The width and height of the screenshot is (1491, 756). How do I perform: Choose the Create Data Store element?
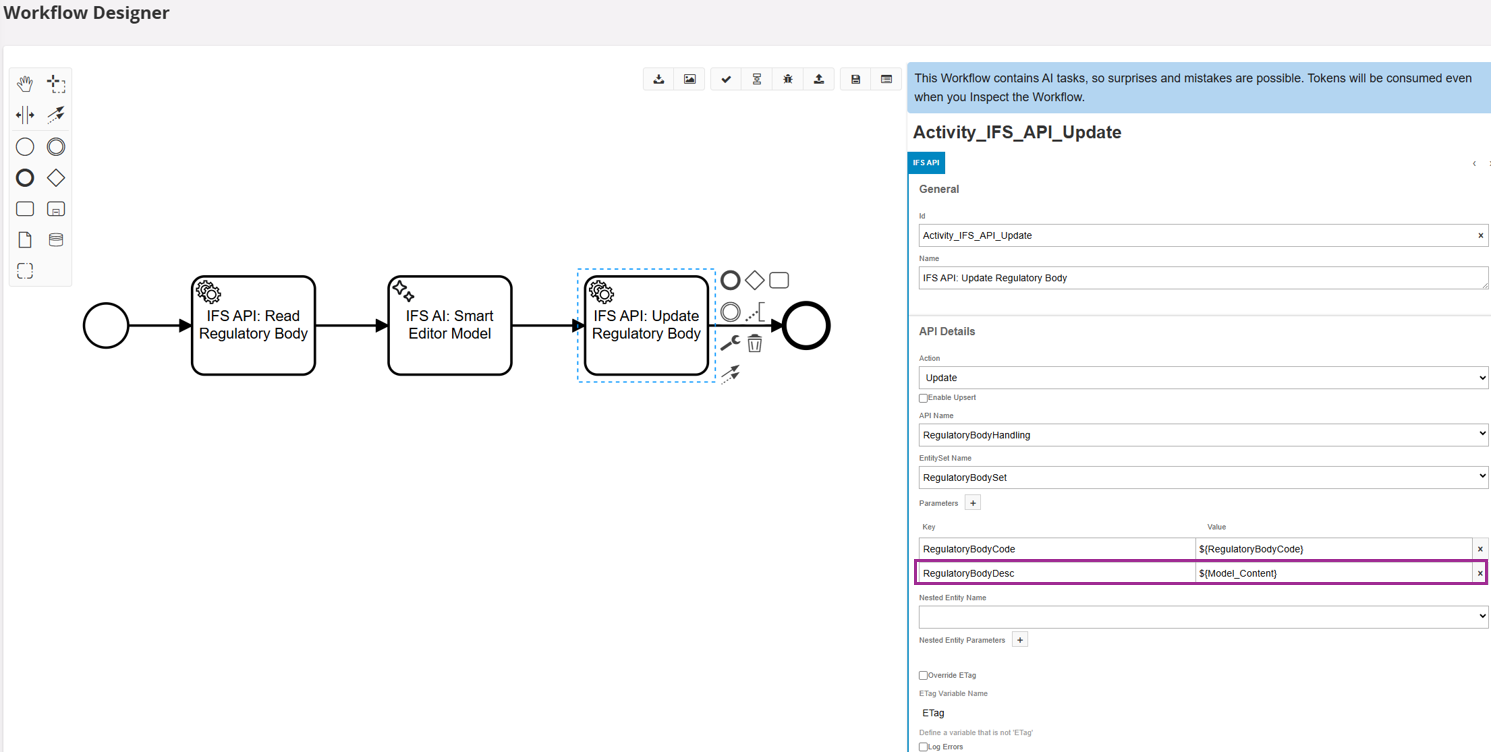[56, 239]
